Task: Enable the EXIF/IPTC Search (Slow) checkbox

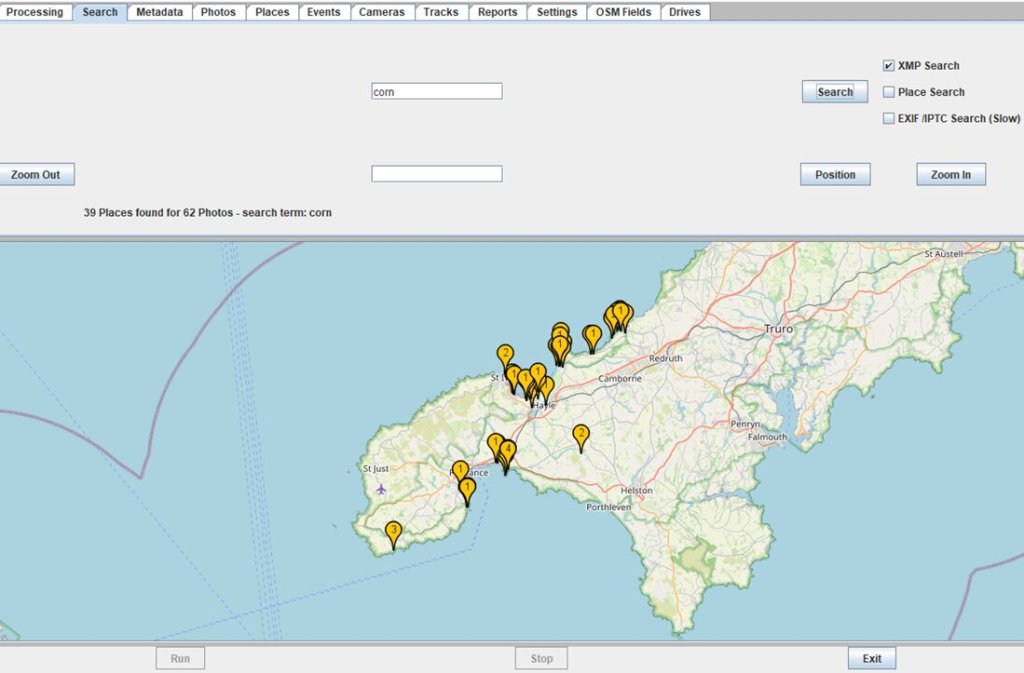Action: [888, 118]
